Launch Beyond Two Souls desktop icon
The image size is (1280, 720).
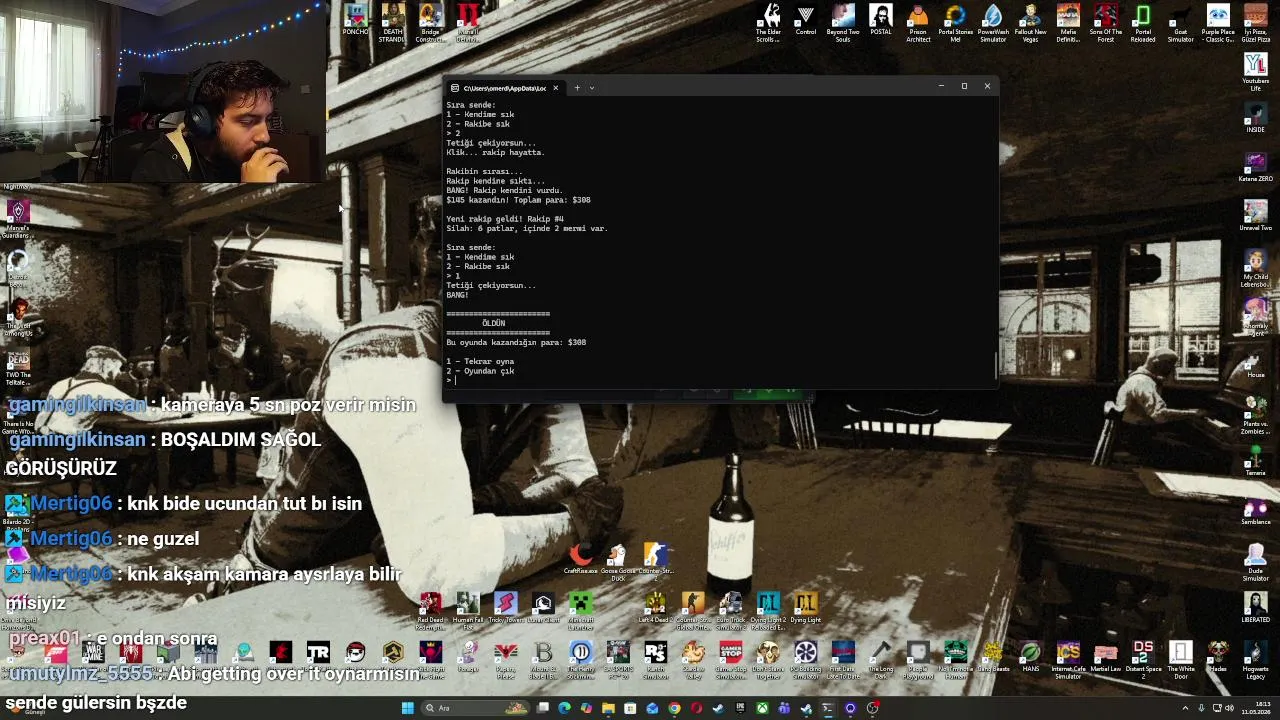(x=843, y=22)
